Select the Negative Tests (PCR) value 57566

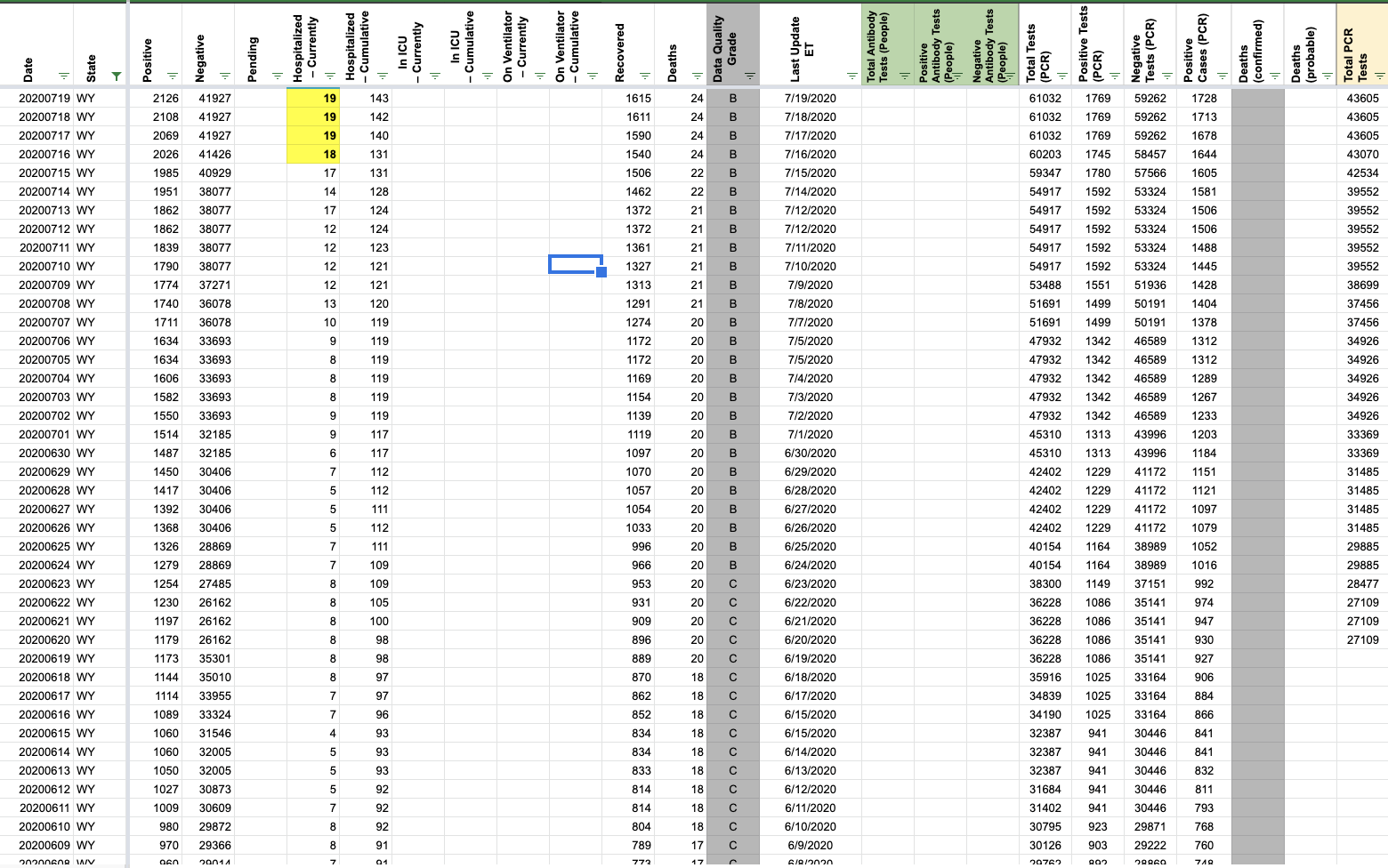(1150, 173)
